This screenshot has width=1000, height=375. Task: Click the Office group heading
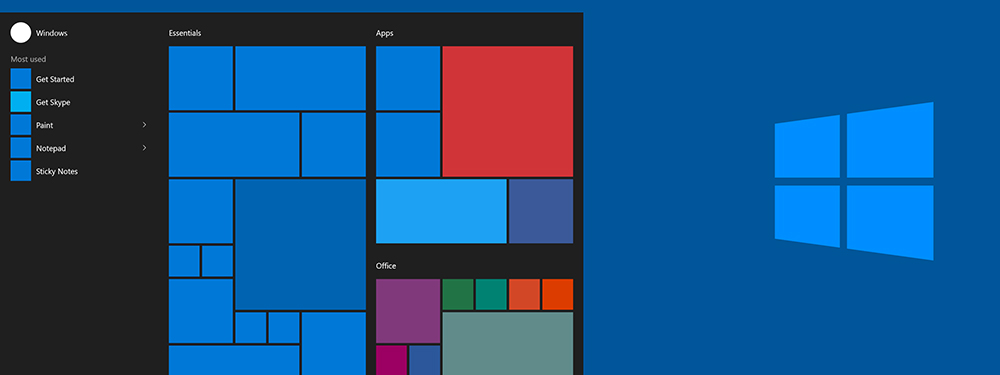386,266
